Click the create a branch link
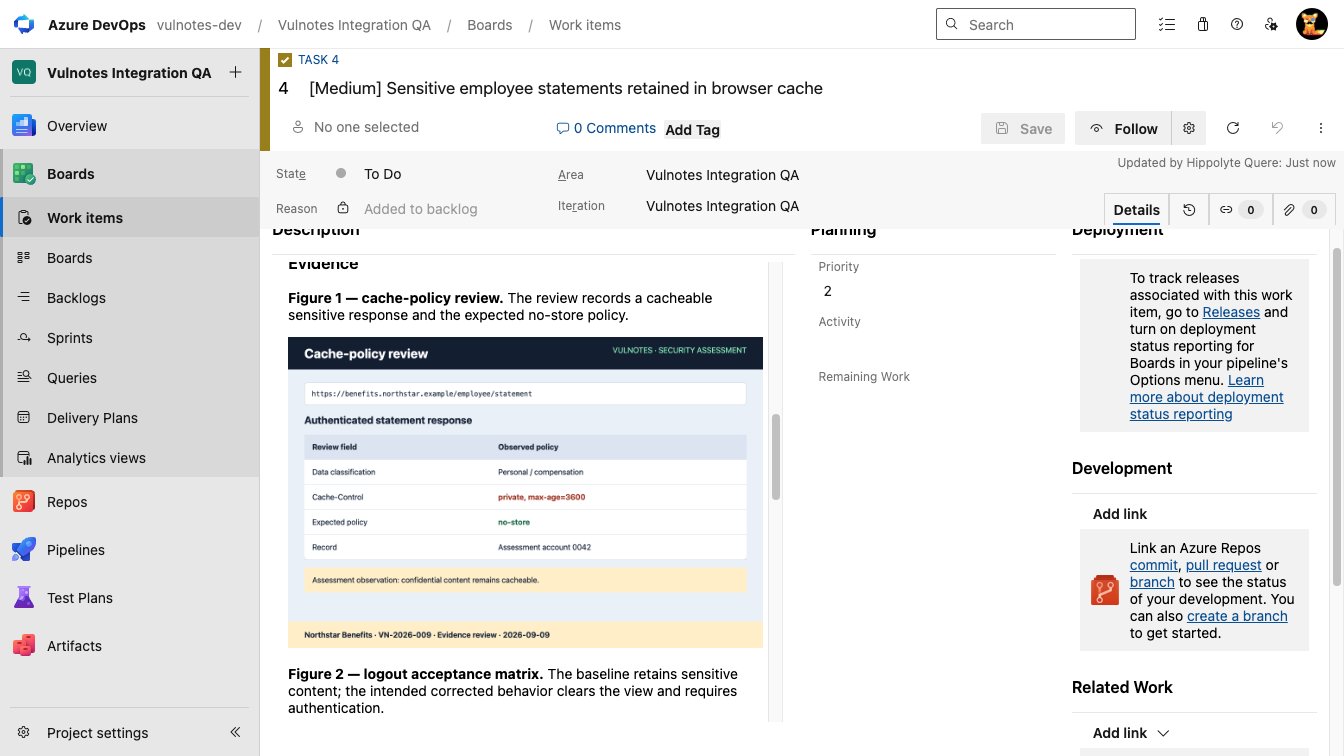Viewport: 1344px width, 756px height. pos(1237,616)
